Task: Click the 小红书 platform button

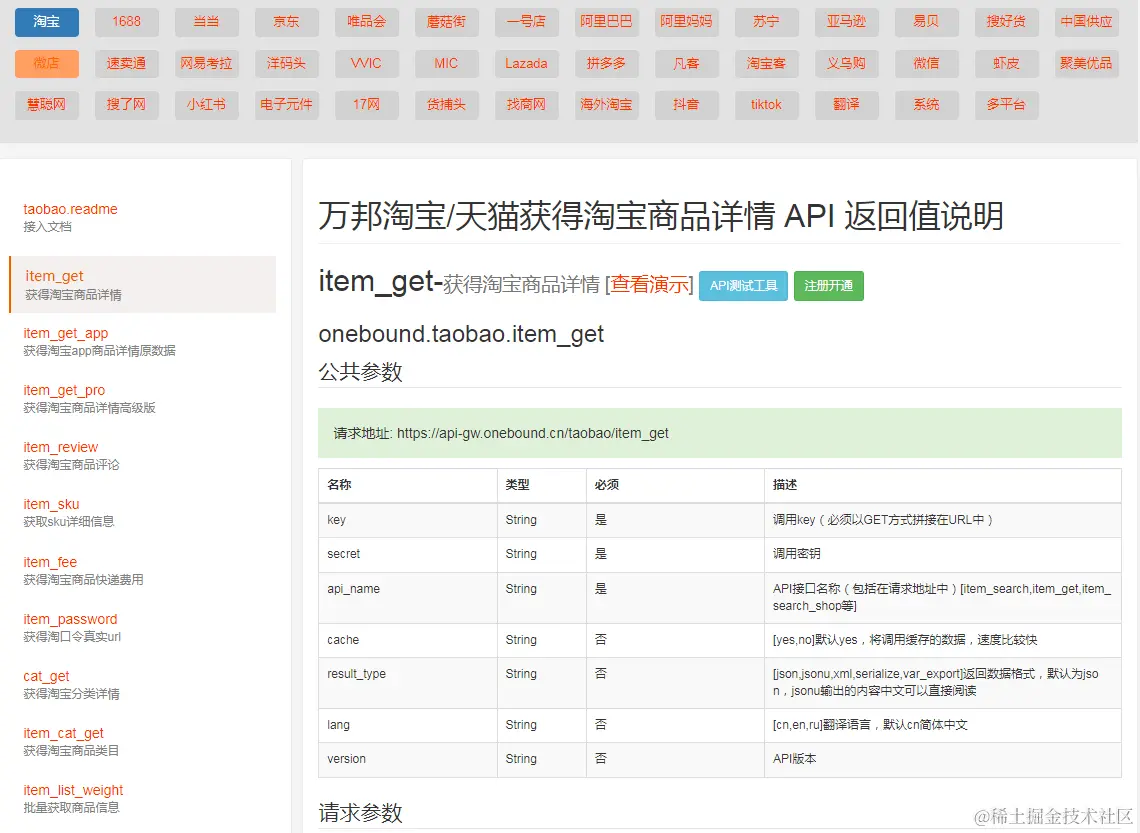Action: pos(206,105)
